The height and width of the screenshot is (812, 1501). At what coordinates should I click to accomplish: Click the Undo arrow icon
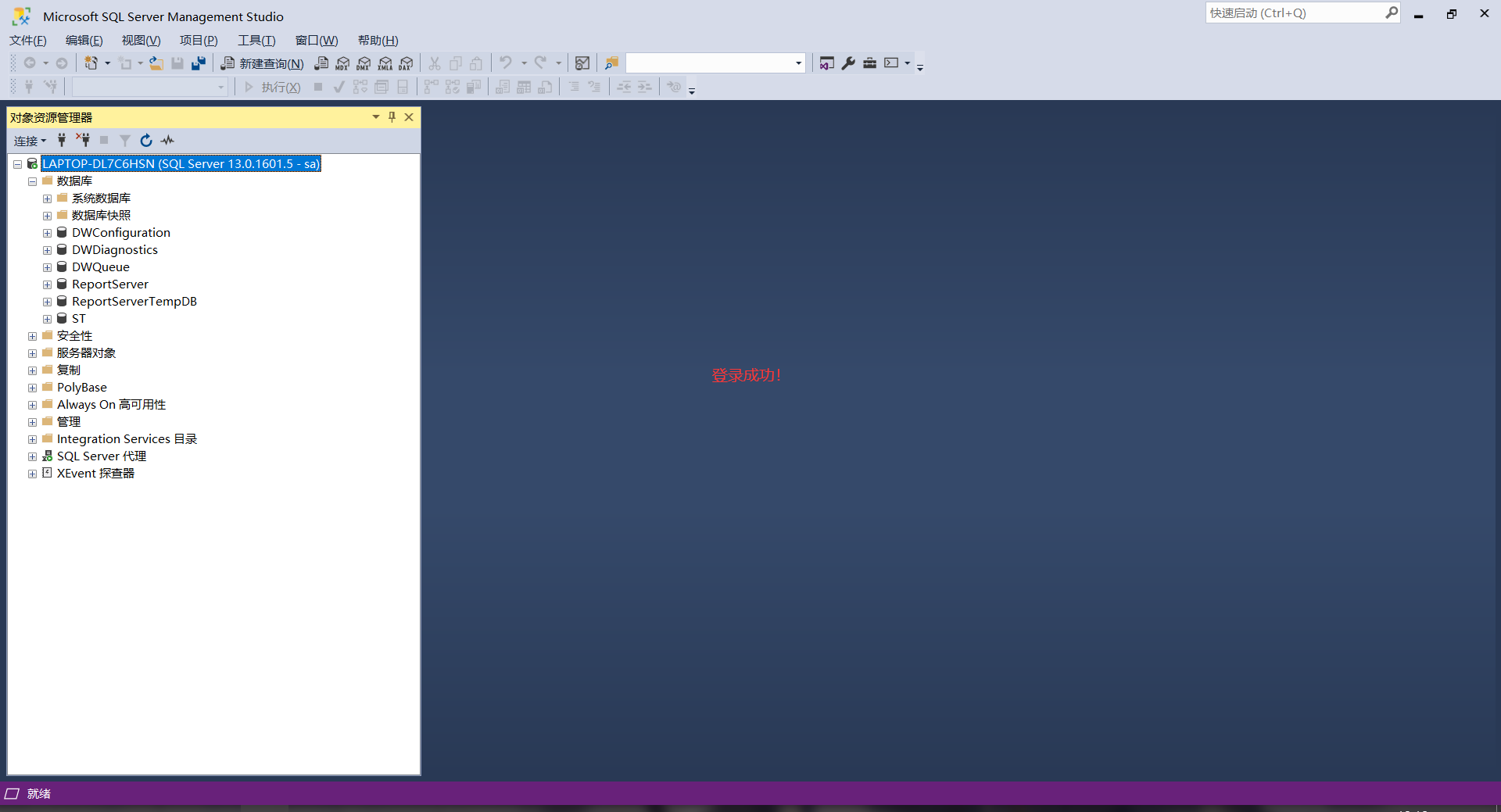pyautogui.click(x=506, y=63)
